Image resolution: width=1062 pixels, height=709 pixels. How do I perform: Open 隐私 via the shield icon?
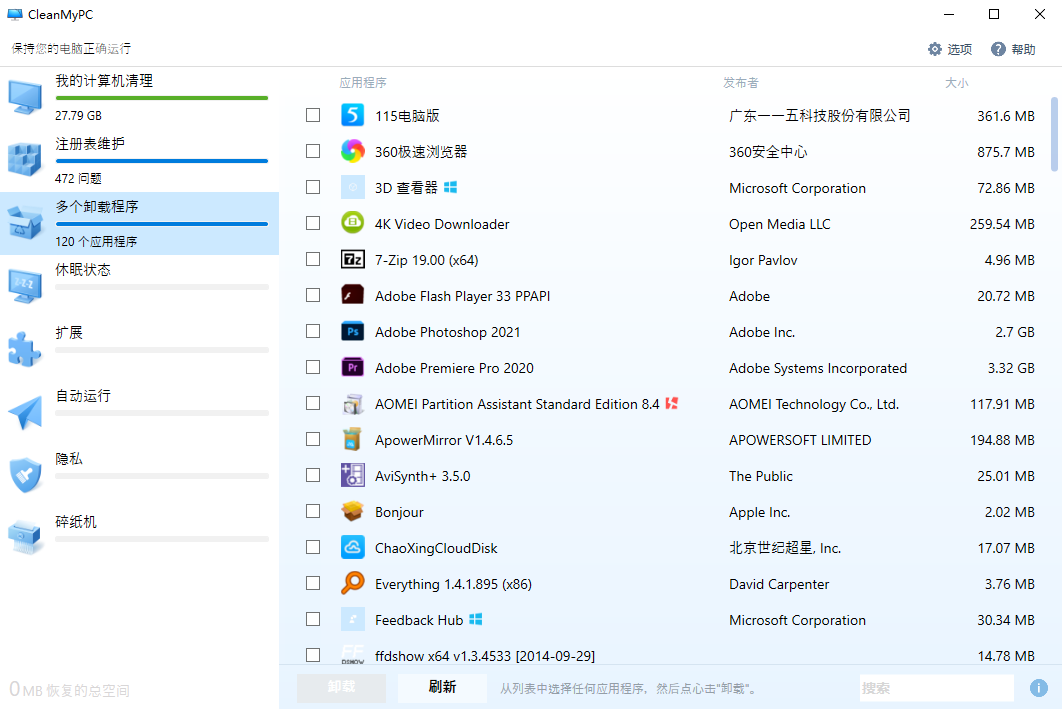(23, 474)
